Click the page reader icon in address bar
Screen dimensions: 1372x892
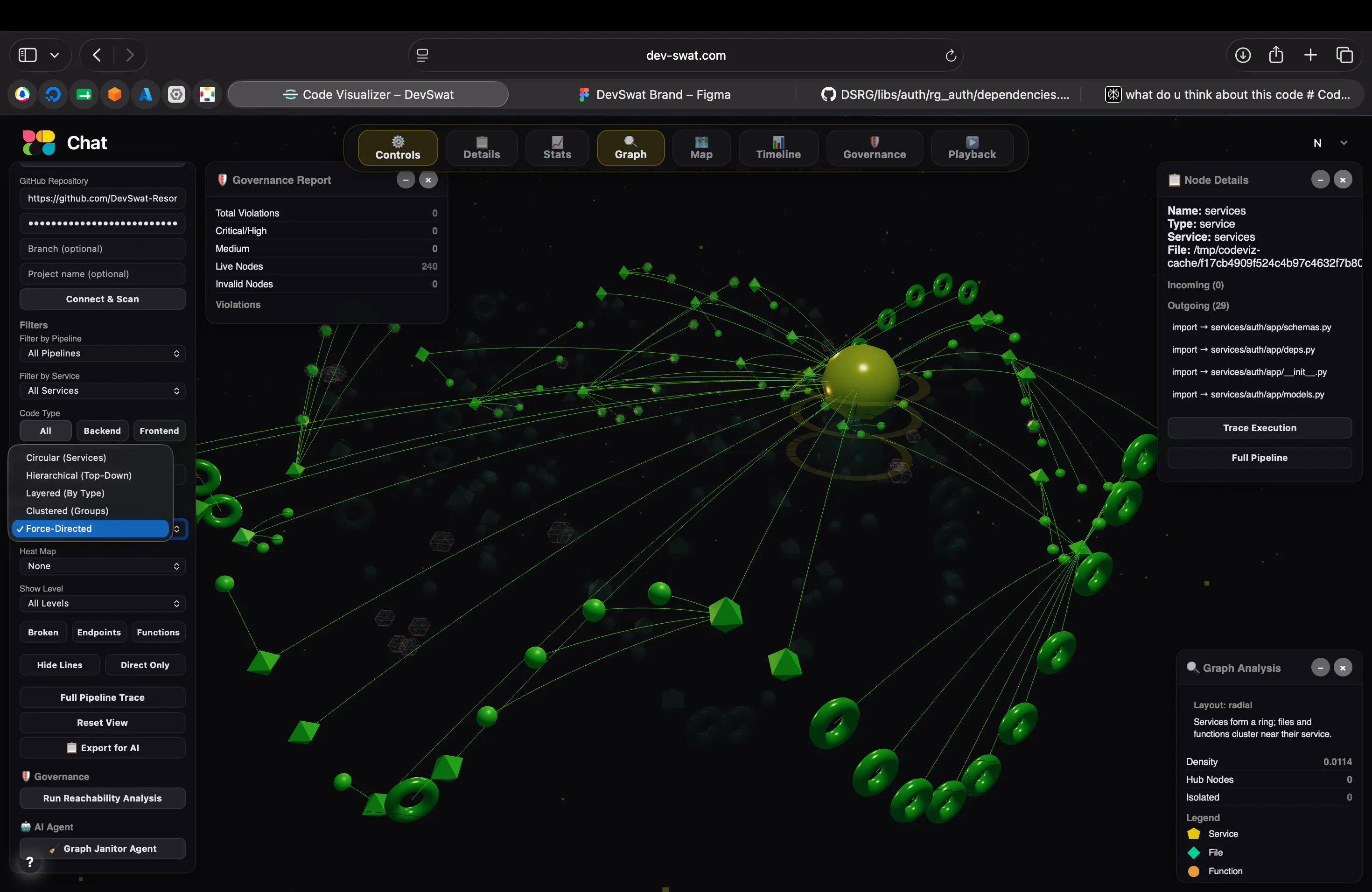pos(422,56)
